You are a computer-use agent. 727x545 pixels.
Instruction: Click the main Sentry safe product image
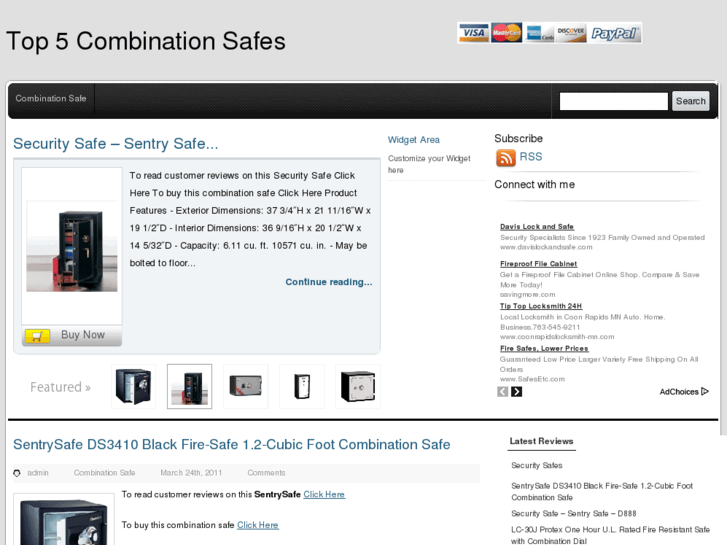point(72,246)
